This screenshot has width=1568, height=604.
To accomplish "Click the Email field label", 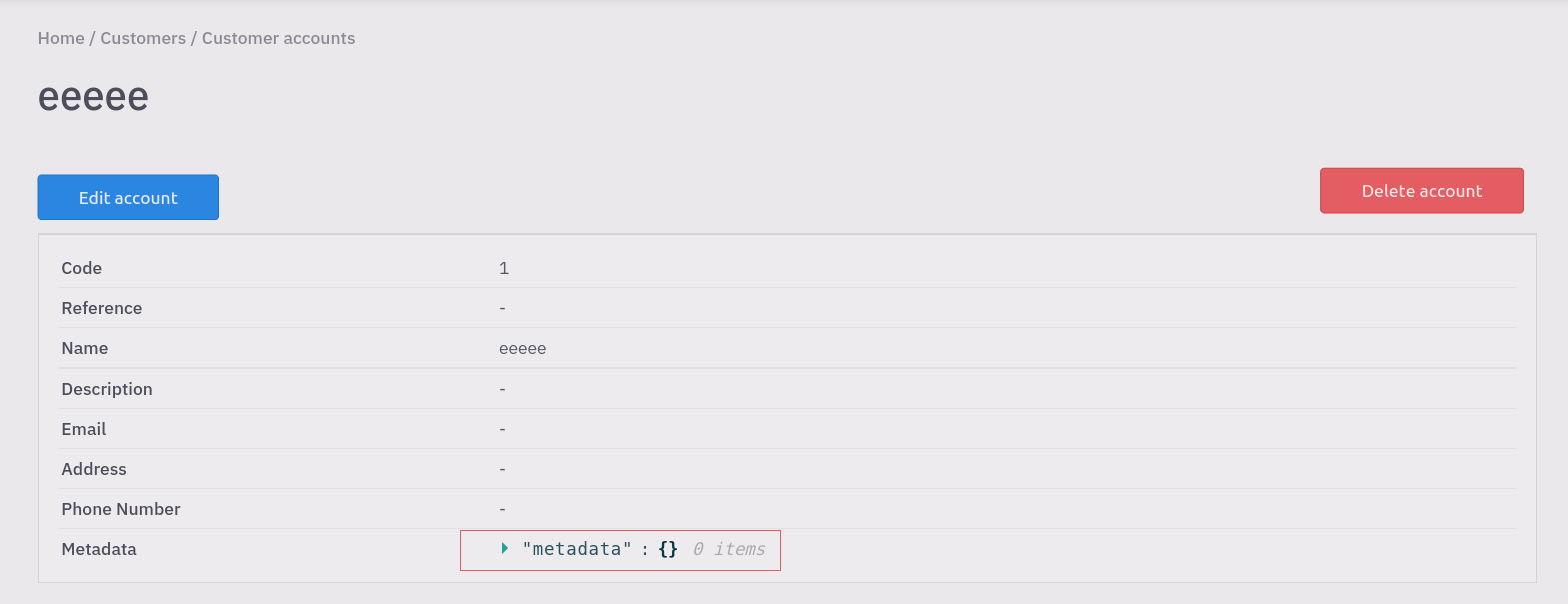I will [x=83, y=428].
